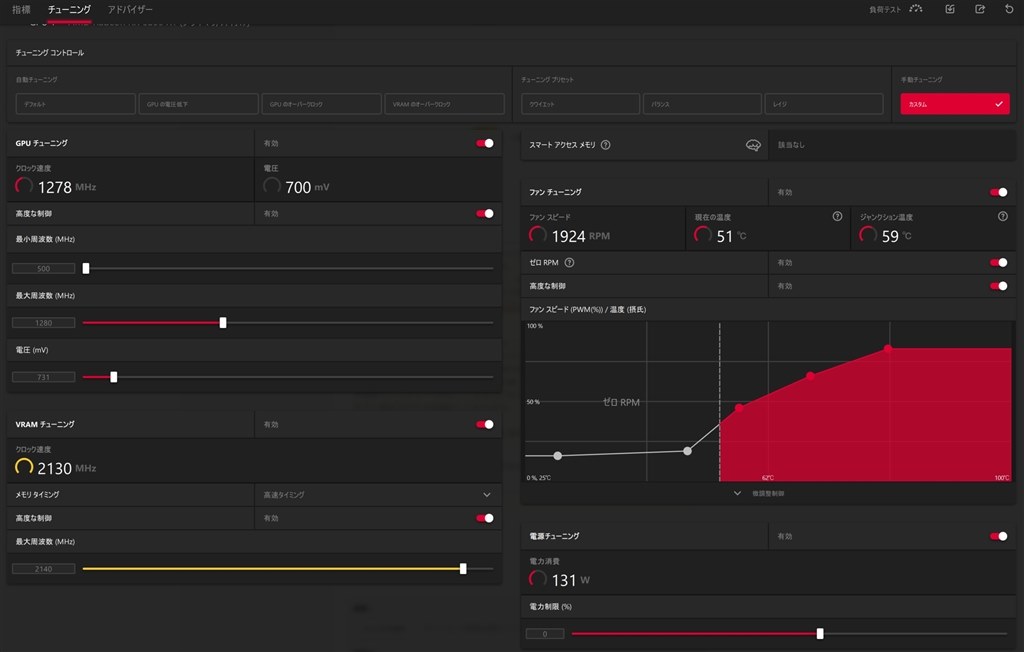Turn off the ゼロ RPM toggle
Screen dimensions: 1024x652
point(998,262)
